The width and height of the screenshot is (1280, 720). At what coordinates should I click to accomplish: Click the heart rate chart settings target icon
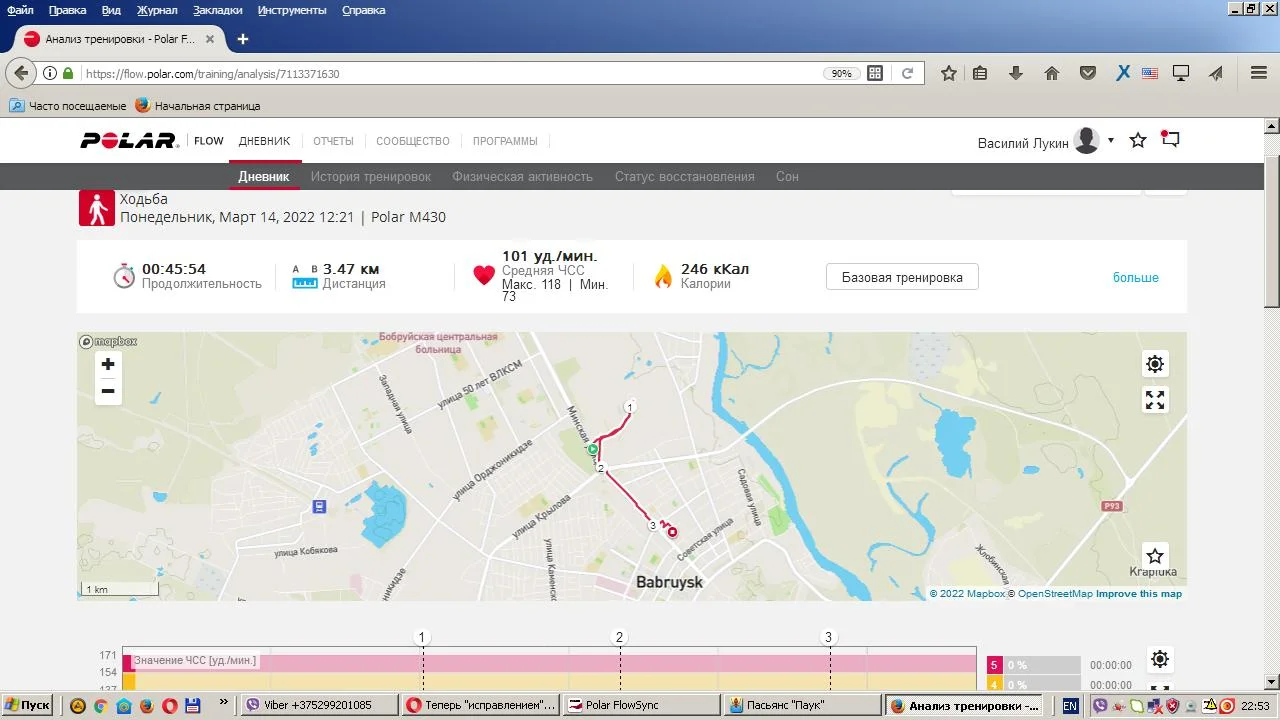click(1159, 659)
